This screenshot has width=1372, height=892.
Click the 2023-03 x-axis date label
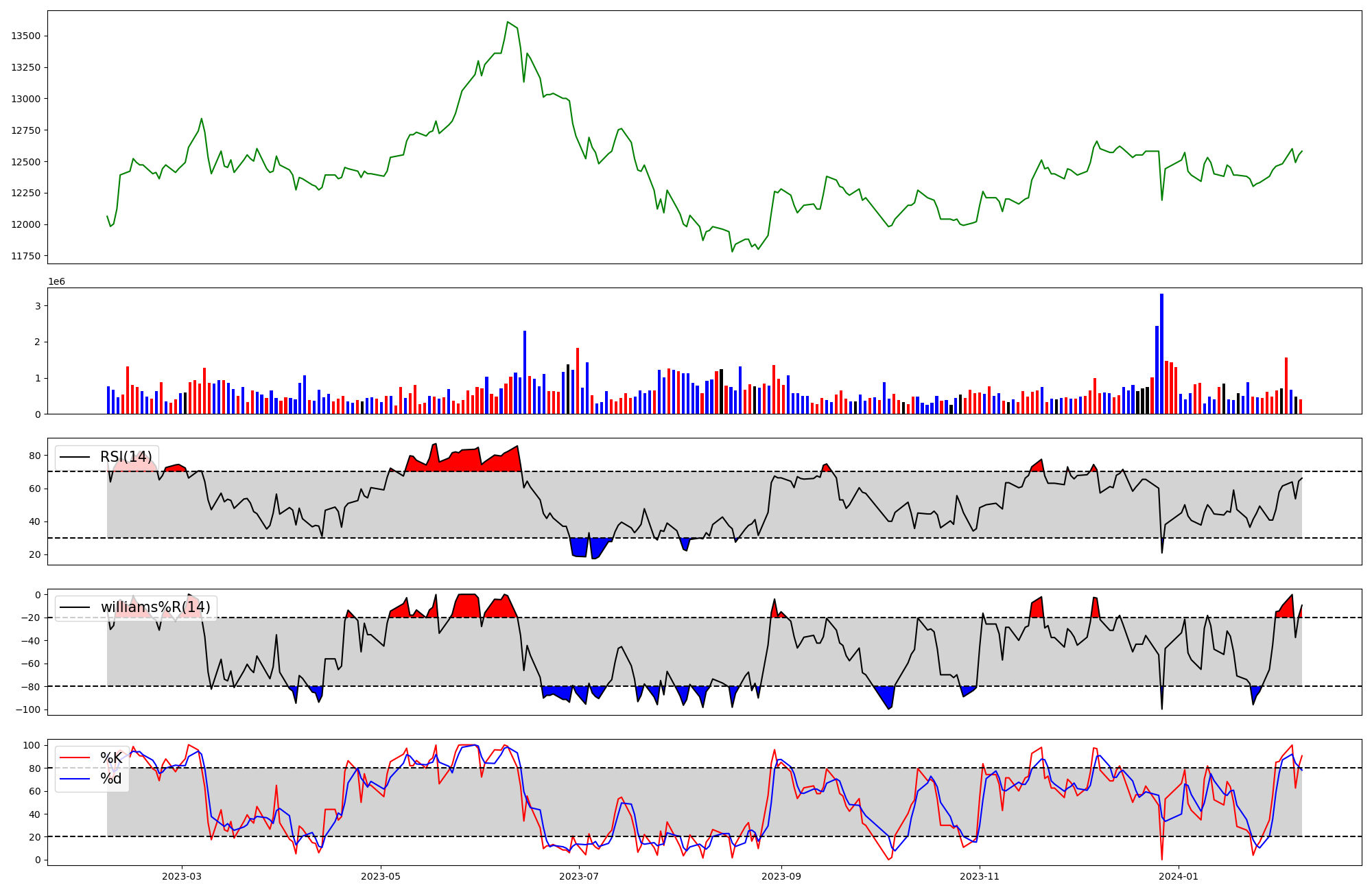tap(182, 876)
